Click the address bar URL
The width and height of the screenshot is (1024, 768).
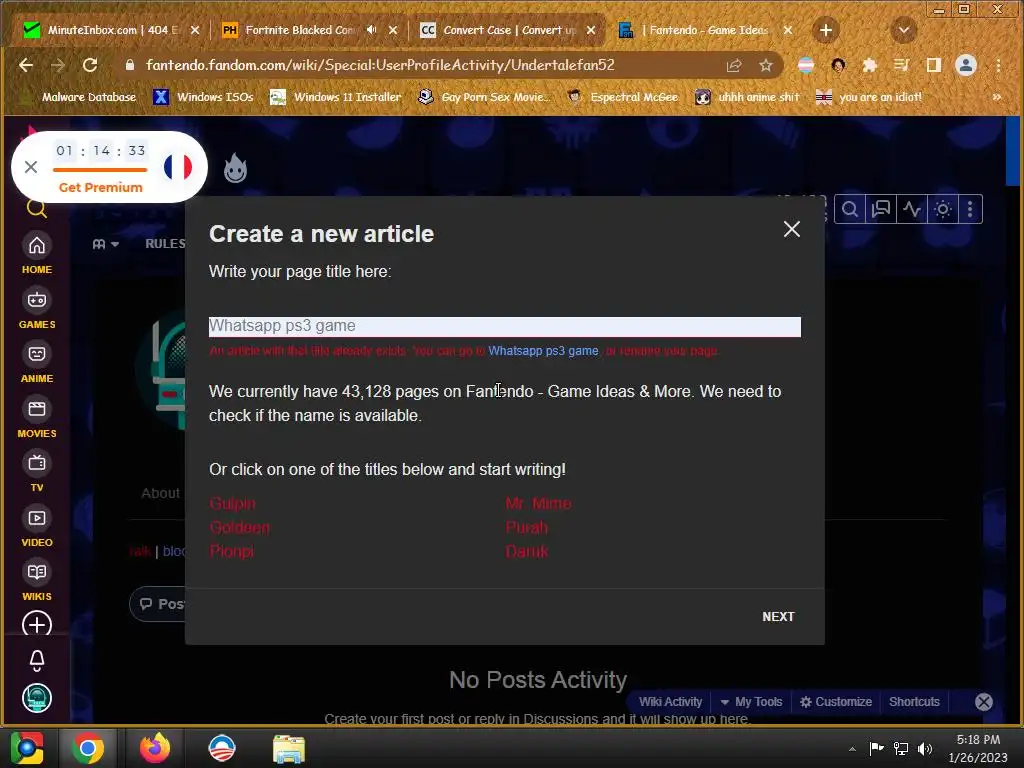tap(380, 65)
